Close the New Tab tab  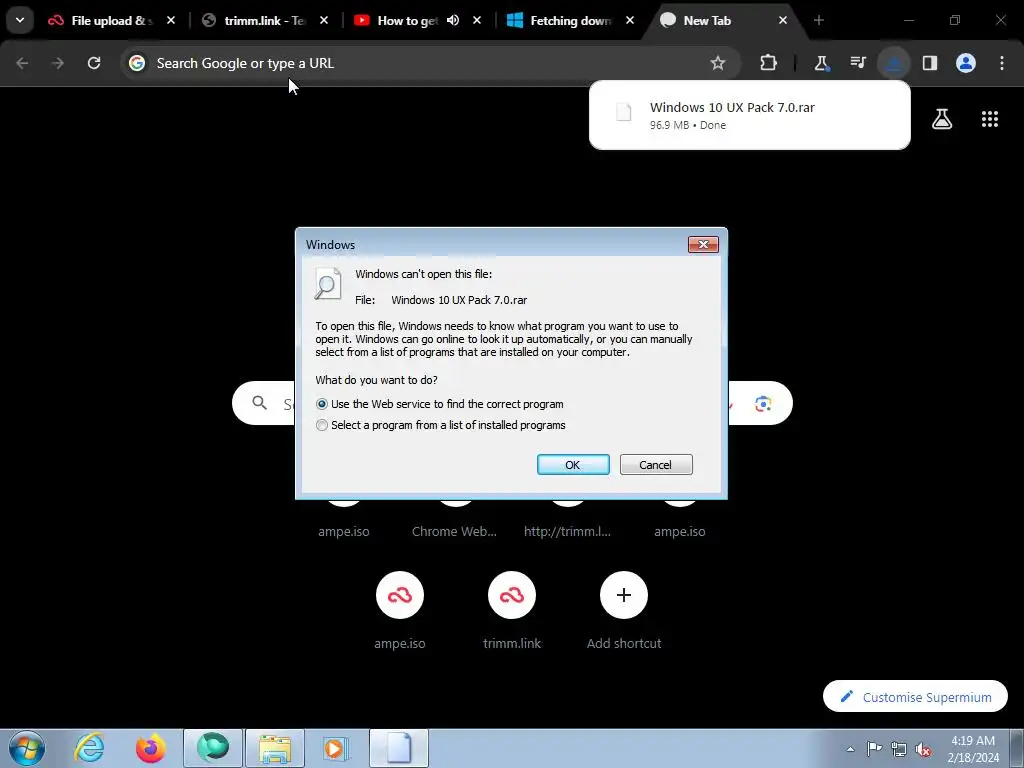[x=782, y=21]
